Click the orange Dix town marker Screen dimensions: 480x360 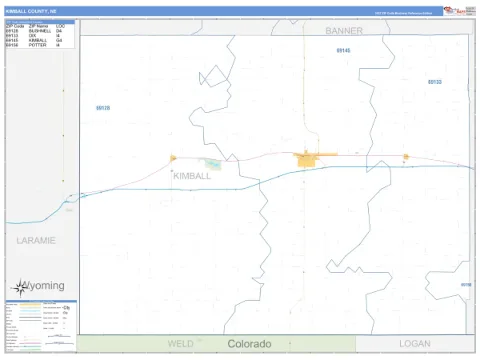pyautogui.click(x=406, y=157)
